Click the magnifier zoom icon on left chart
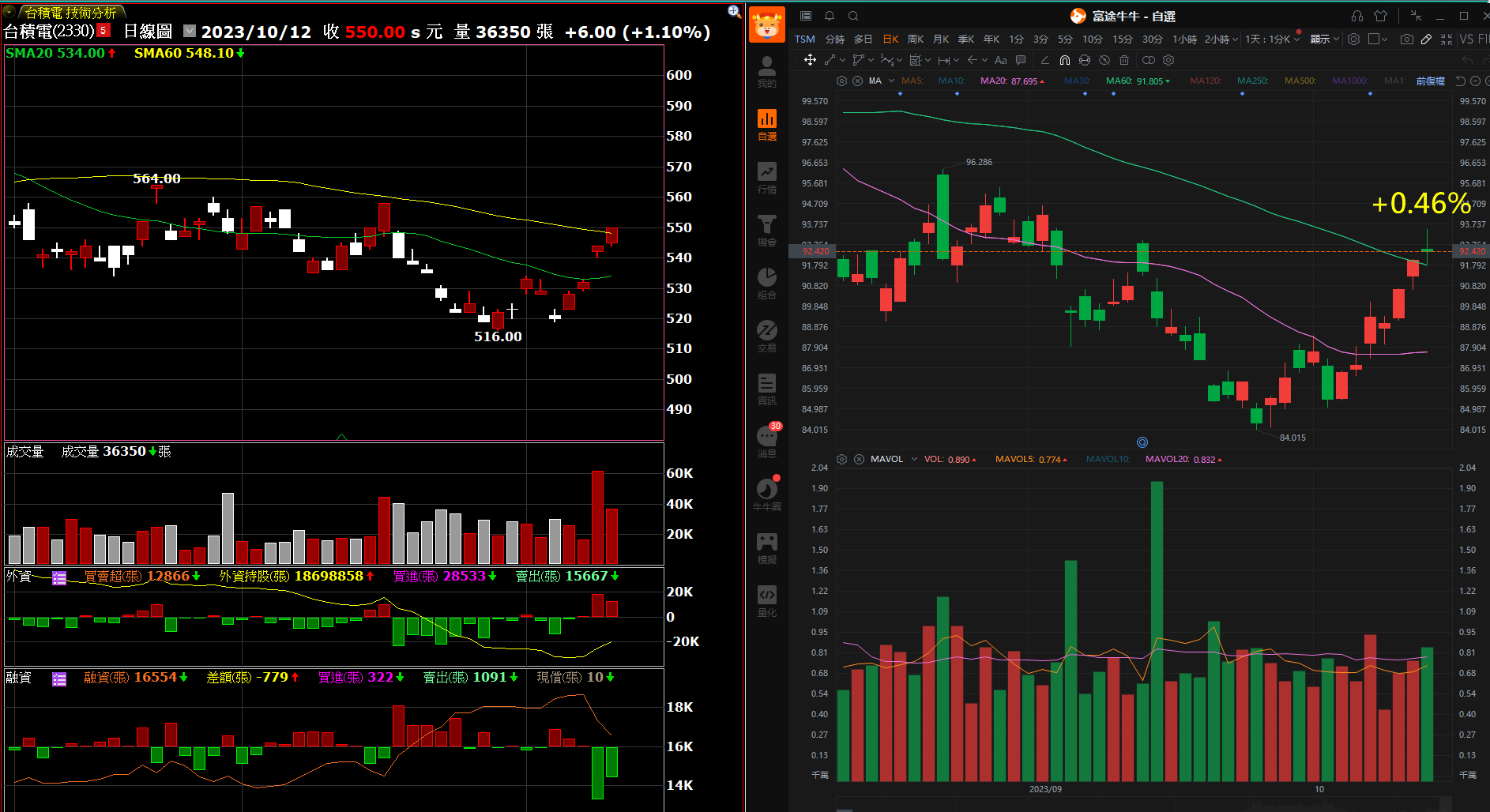Screen dimensions: 1490x812 click(x=734, y=11)
